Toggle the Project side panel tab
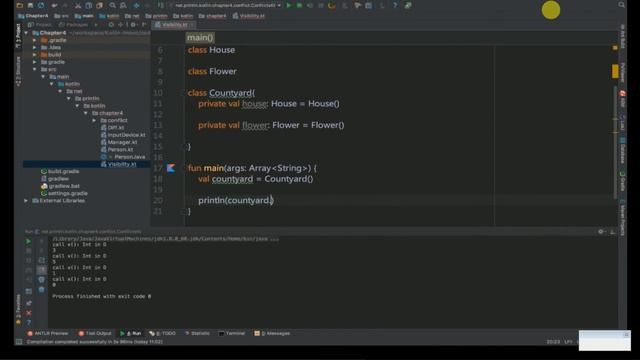The width and height of the screenshot is (640, 360). [x=18, y=36]
